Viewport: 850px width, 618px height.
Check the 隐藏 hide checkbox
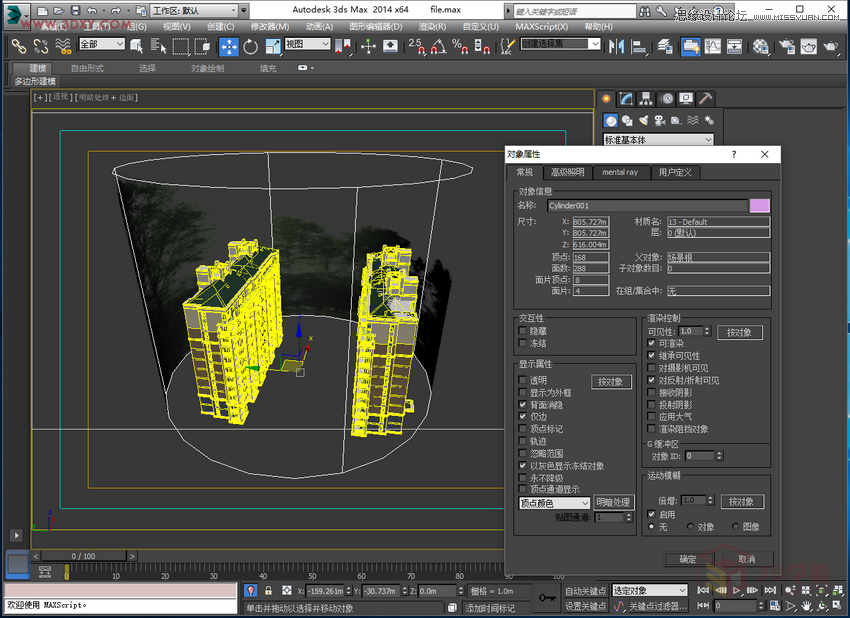coord(523,328)
